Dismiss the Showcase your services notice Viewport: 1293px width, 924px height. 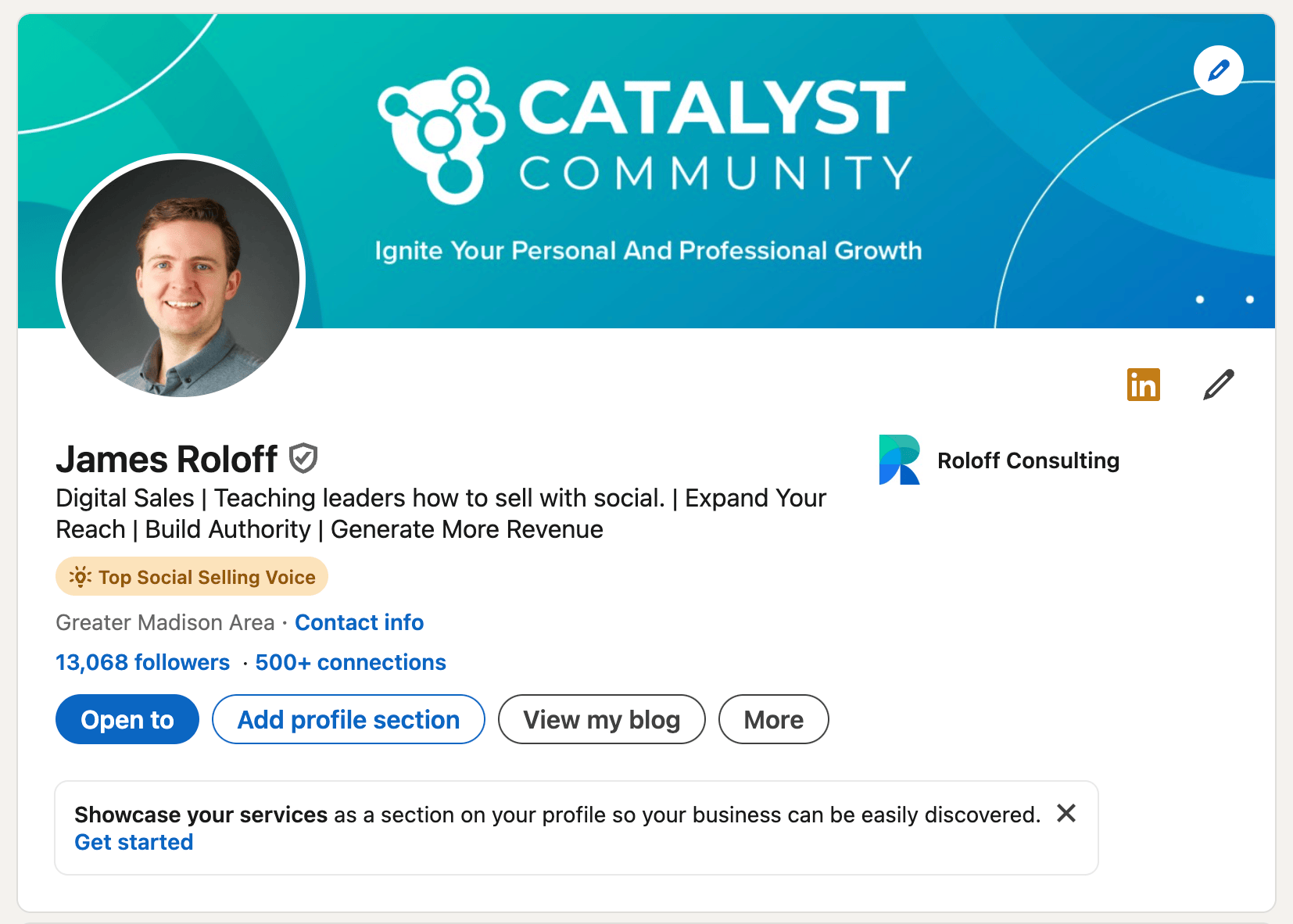pyautogui.click(x=1066, y=813)
